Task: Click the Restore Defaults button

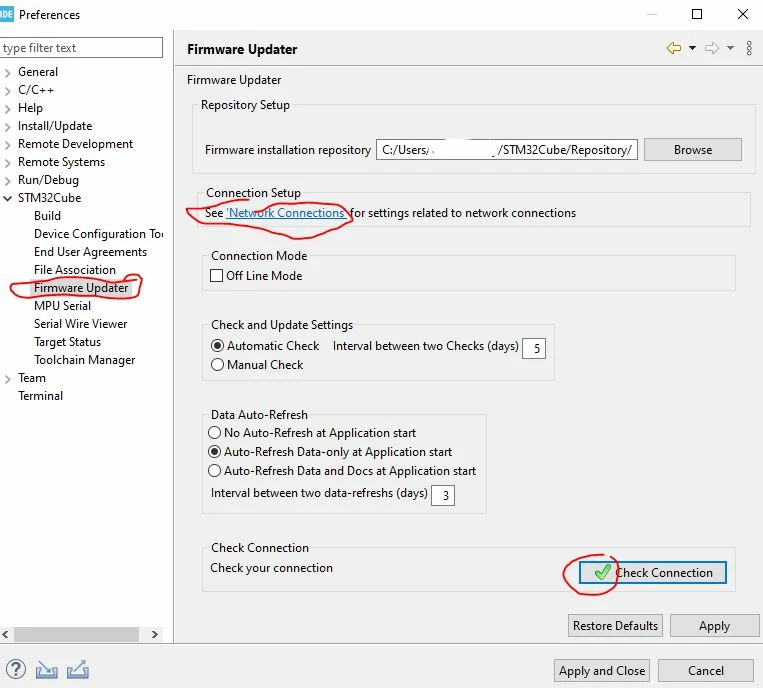Action: [615, 626]
